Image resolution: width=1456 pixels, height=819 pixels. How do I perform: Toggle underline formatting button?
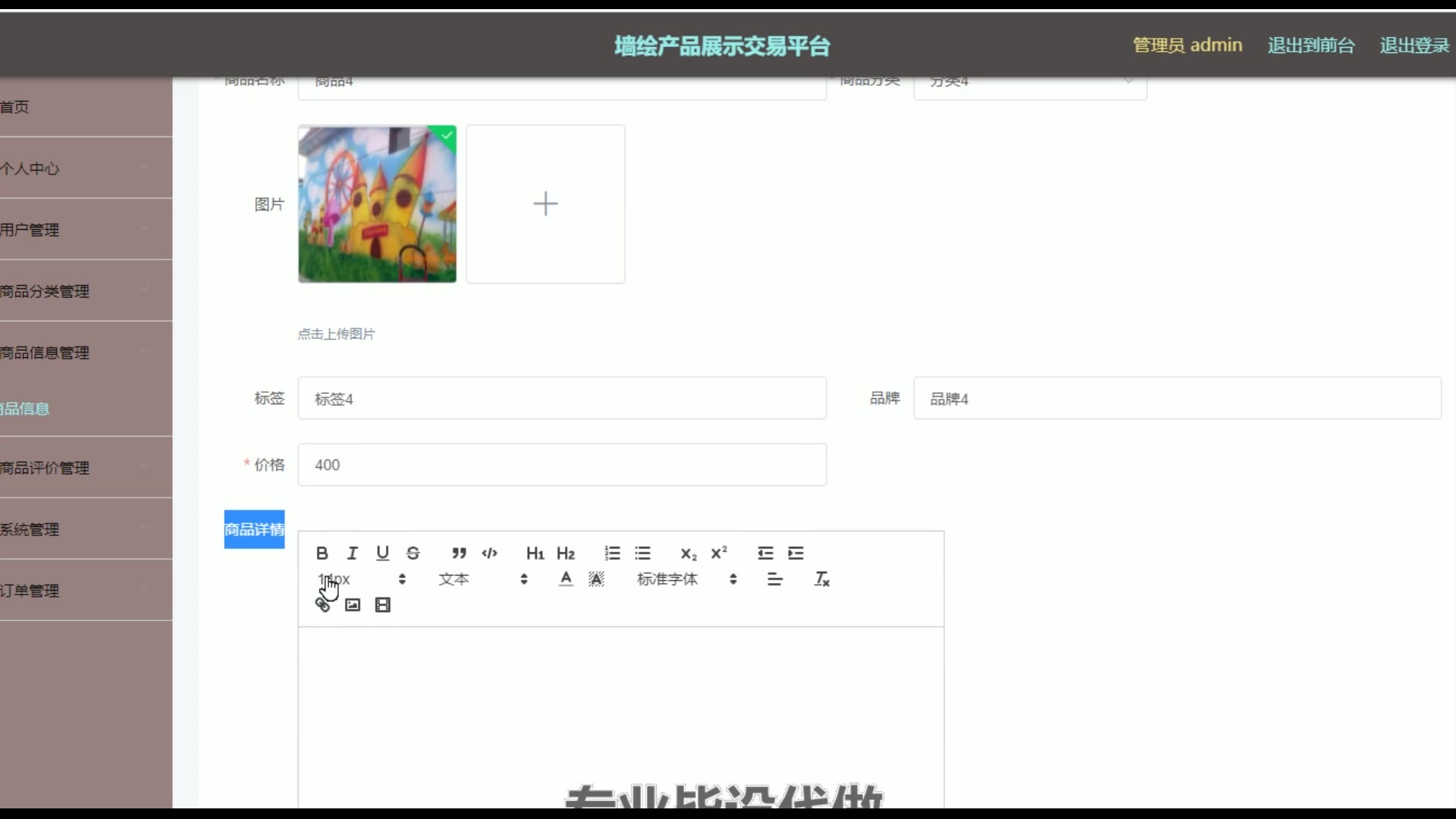[382, 553]
